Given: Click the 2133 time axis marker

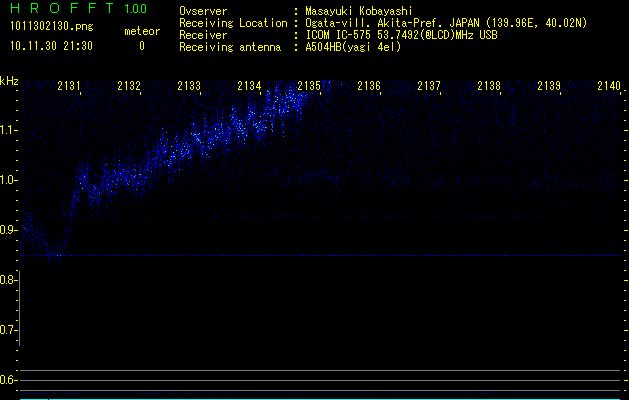Looking at the screenshot, I should (x=189, y=86).
